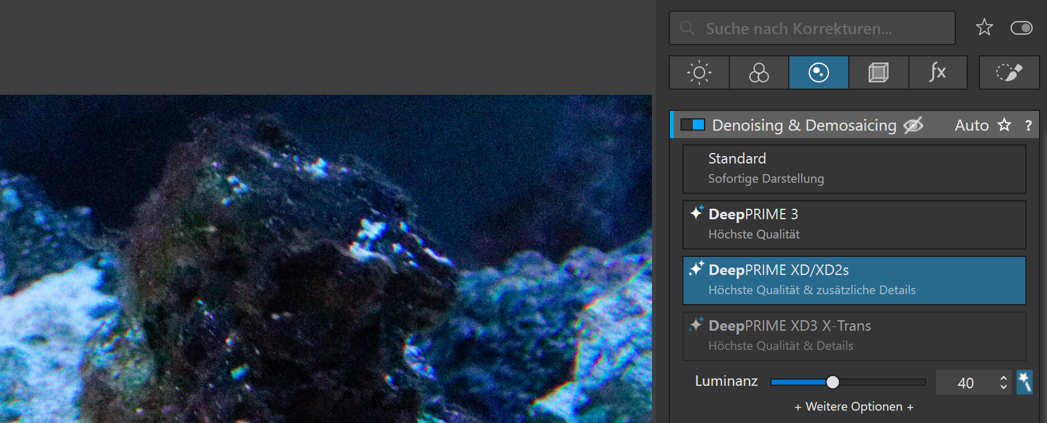Open help for Denoising & Demosaicing

pyautogui.click(x=1028, y=125)
